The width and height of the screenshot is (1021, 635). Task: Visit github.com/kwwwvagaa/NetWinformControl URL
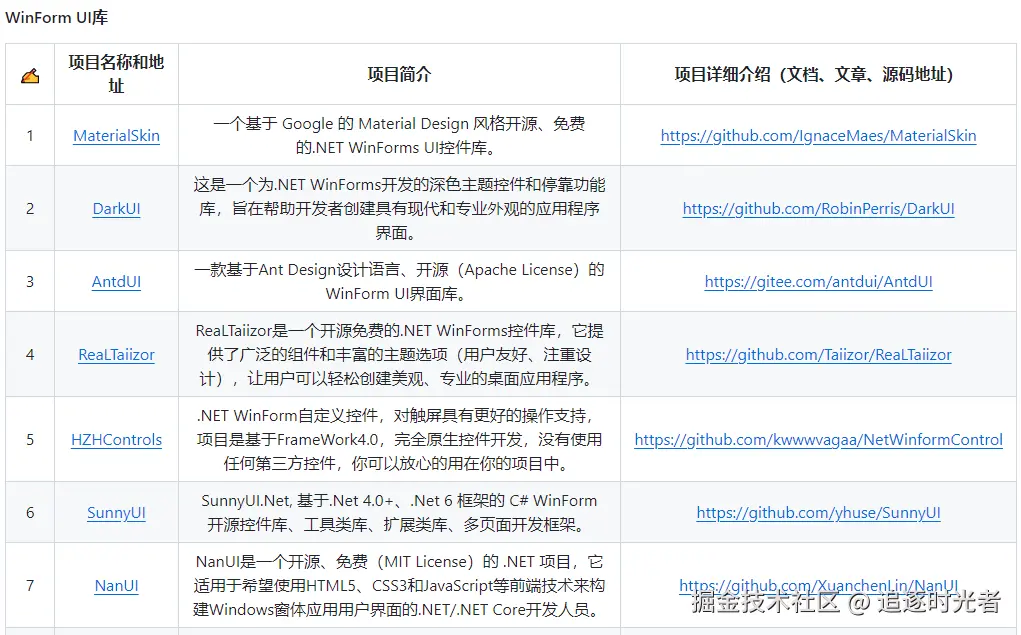(x=818, y=440)
